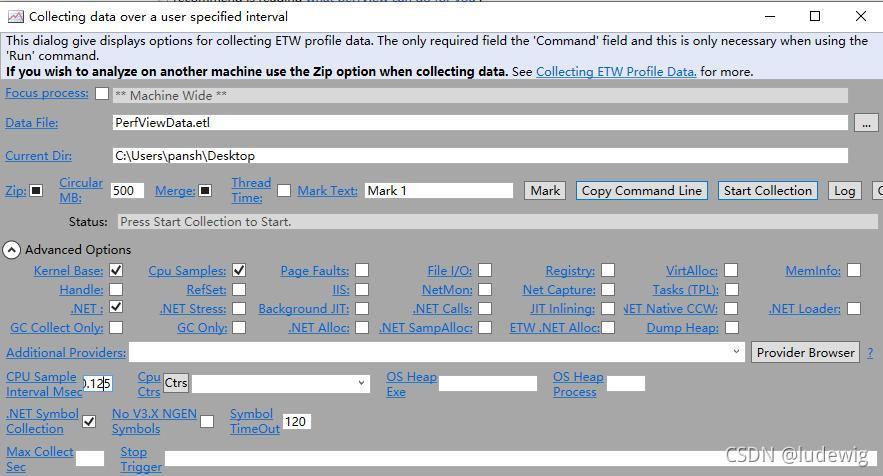883x476 pixels.
Task: Enable the MemInfo checkbox
Action: click(854, 270)
